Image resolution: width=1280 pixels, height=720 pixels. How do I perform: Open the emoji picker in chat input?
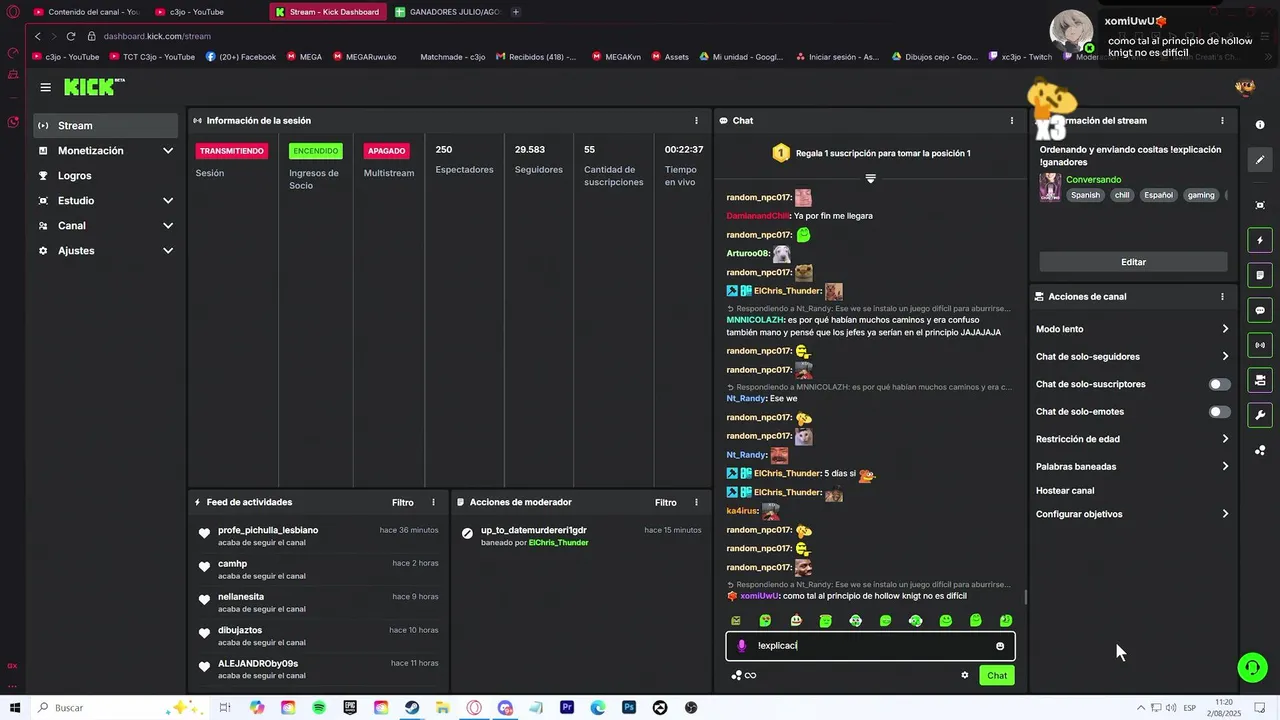click(x=1000, y=646)
